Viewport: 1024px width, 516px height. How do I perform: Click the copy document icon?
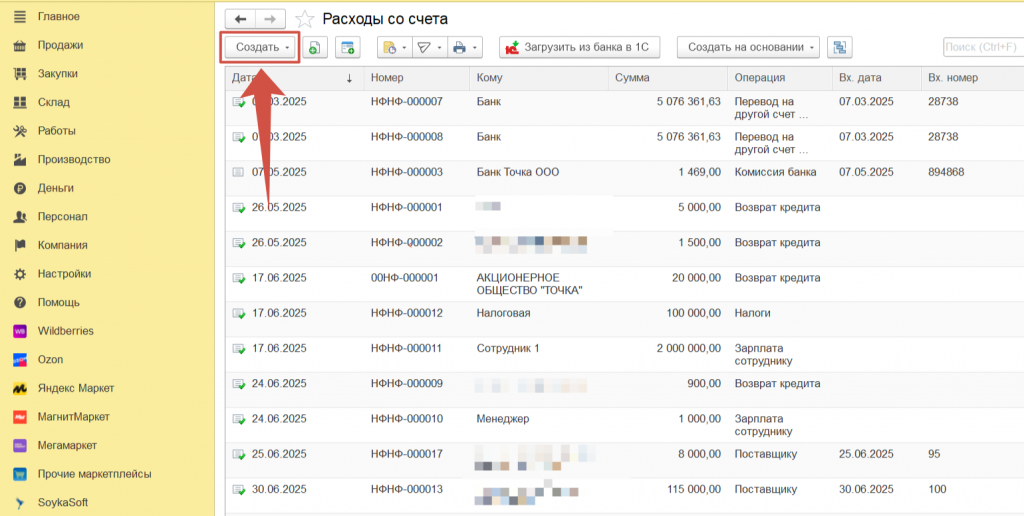(x=314, y=47)
